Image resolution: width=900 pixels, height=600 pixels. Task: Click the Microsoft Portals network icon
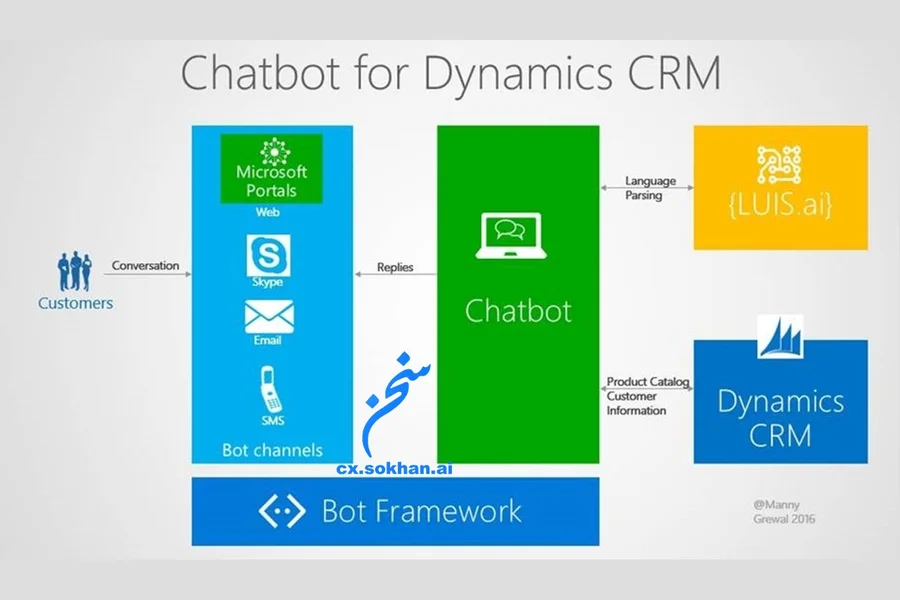click(x=275, y=152)
